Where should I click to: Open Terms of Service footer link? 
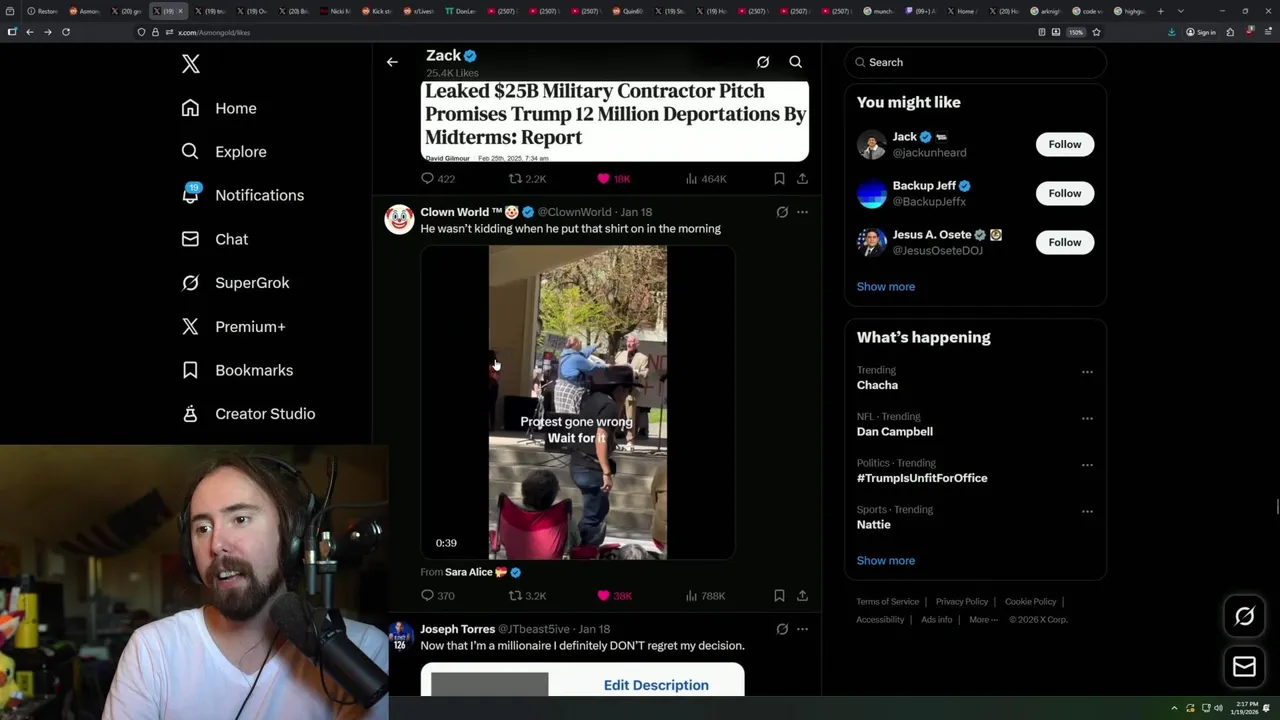pyautogui.click(x=888, y=602)
